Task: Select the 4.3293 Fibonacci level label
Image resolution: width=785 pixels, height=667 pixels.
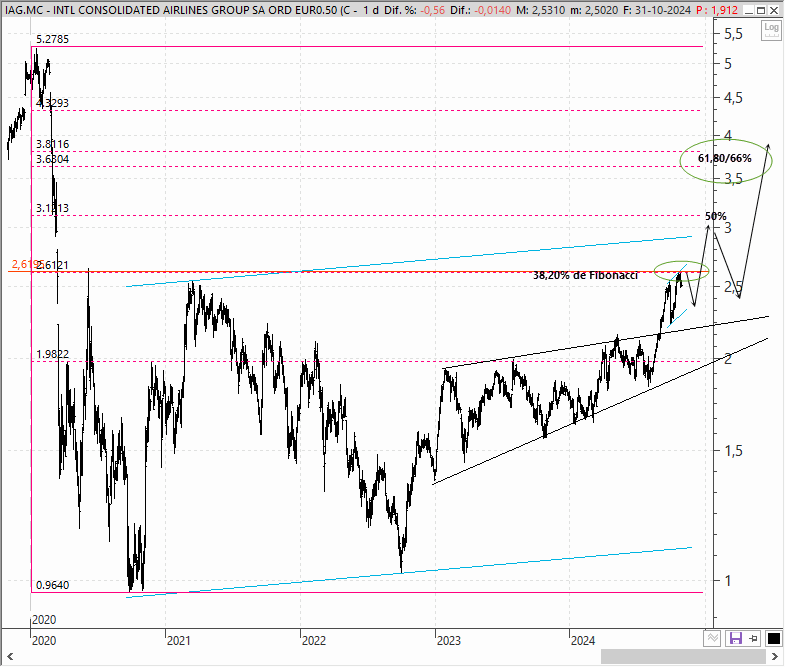Action: pos(53,103)
